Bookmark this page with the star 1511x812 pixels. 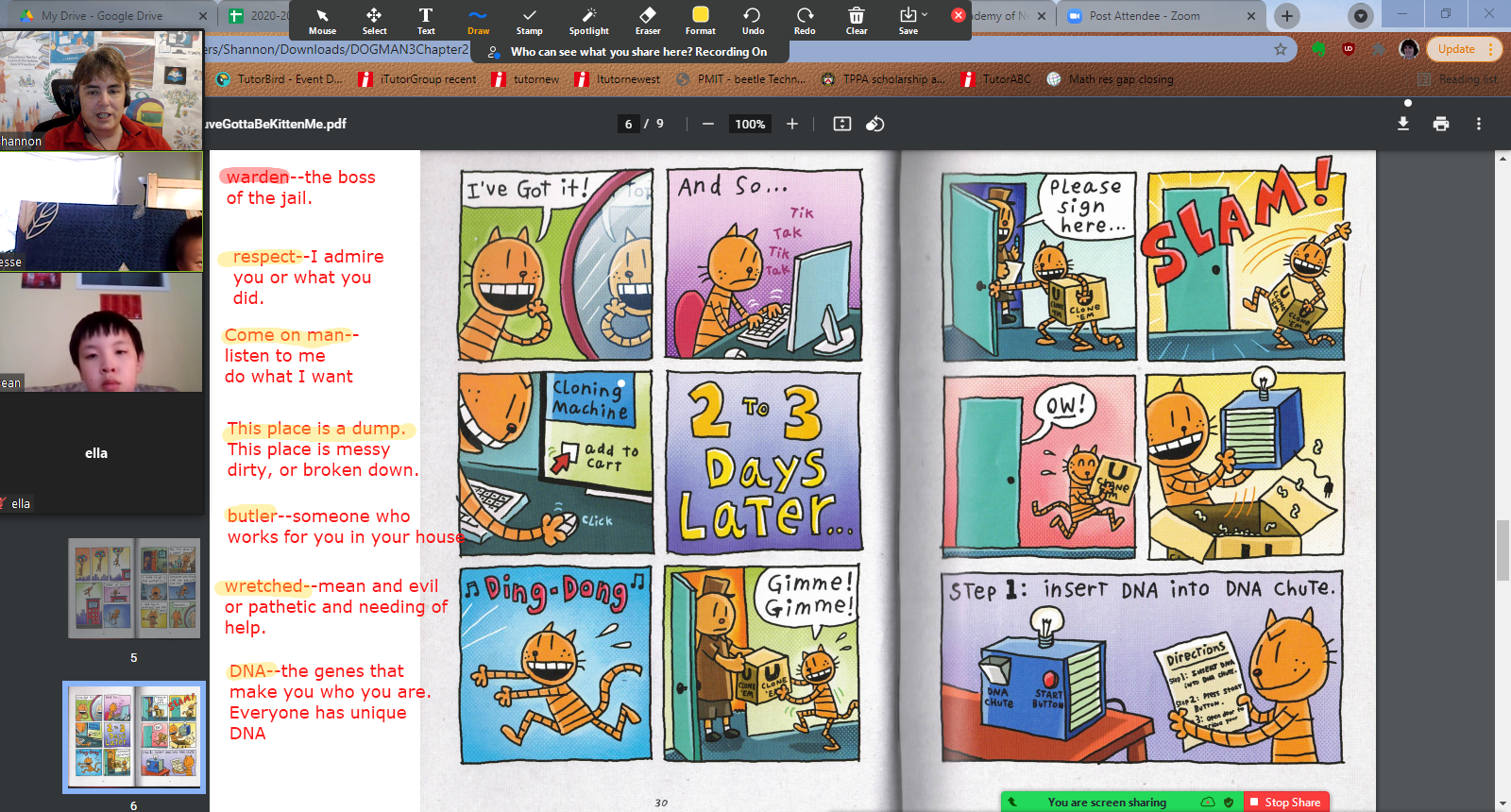pyautogui.click(x=1281, y=49)
